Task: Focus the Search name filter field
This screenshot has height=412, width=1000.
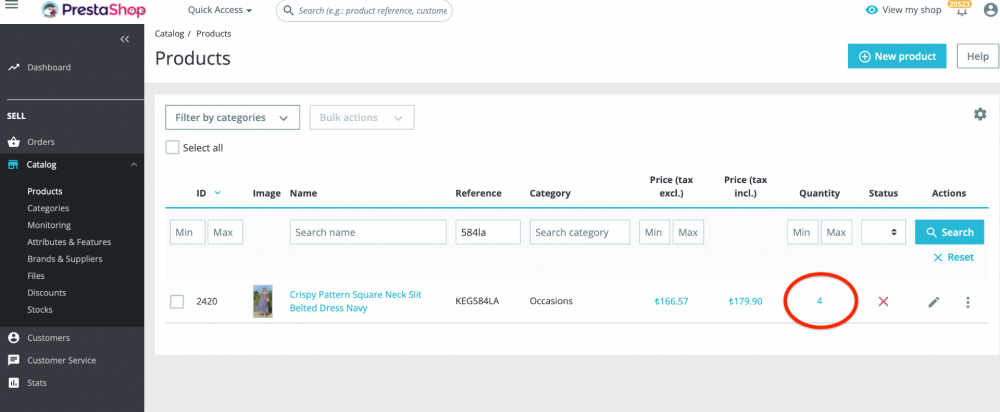Action: coord(368,232)
